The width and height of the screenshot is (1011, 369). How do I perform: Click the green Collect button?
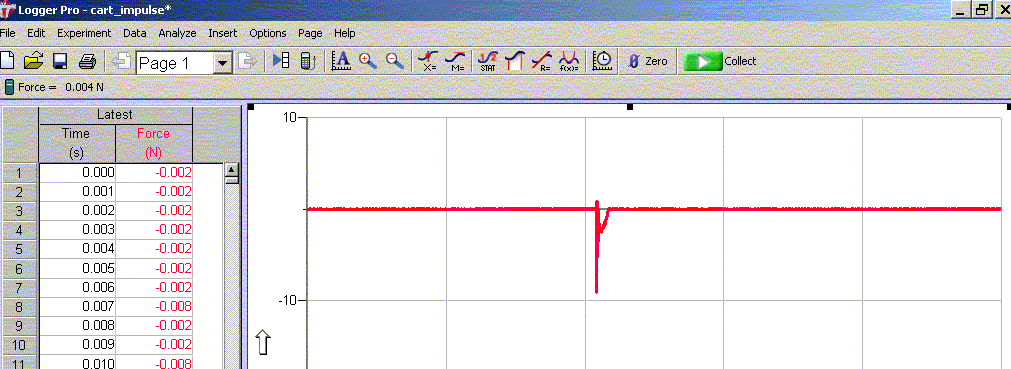[x=720, y=61]
